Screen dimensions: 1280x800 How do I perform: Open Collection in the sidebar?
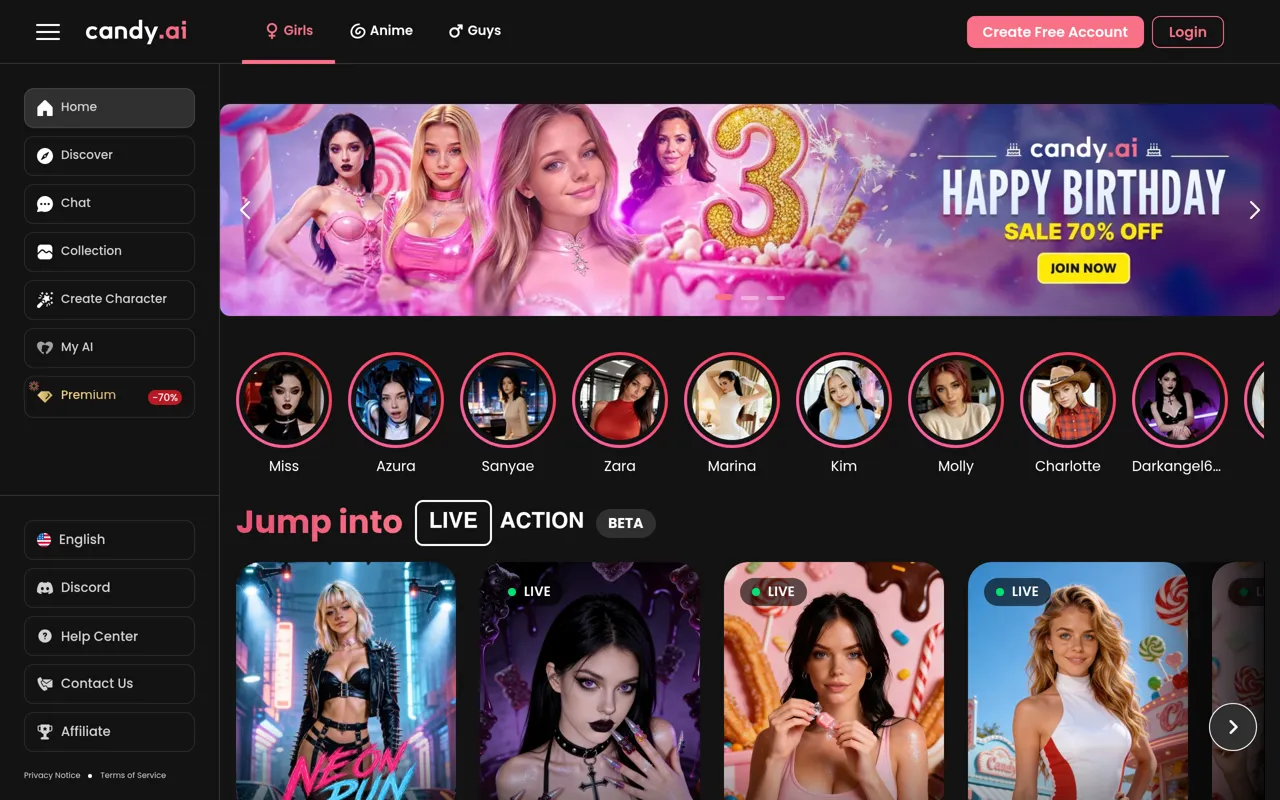pos(109,252)
